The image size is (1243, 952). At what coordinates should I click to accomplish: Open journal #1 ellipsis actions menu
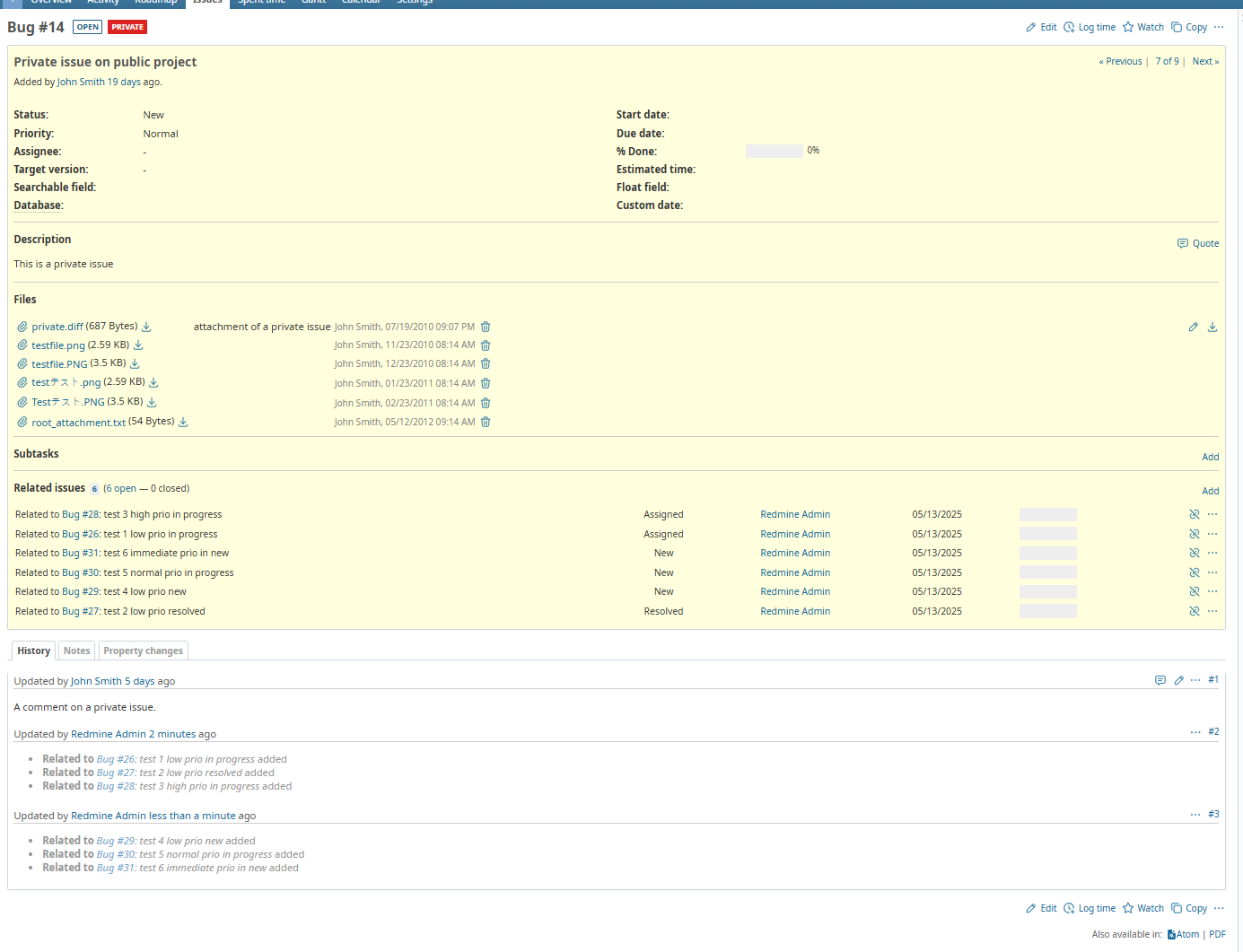point(1195,680)
